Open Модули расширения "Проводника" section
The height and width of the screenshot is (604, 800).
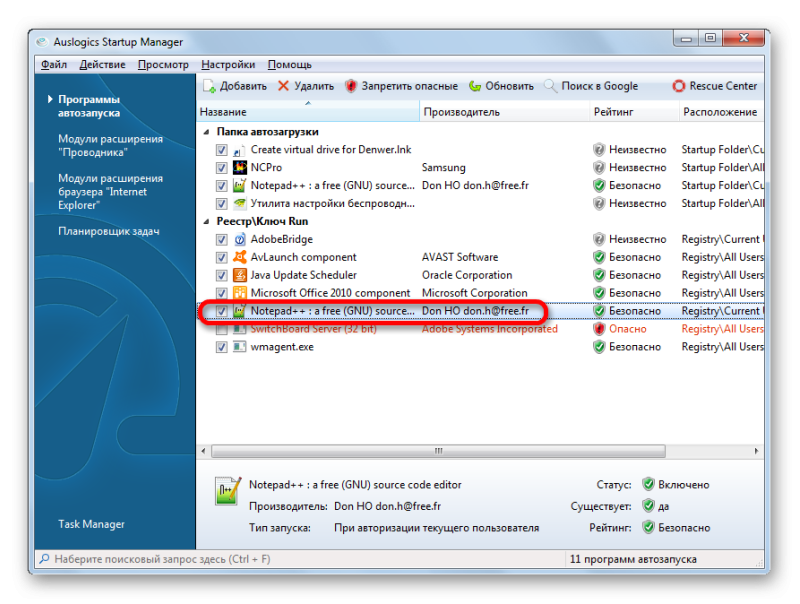point(110,145)
